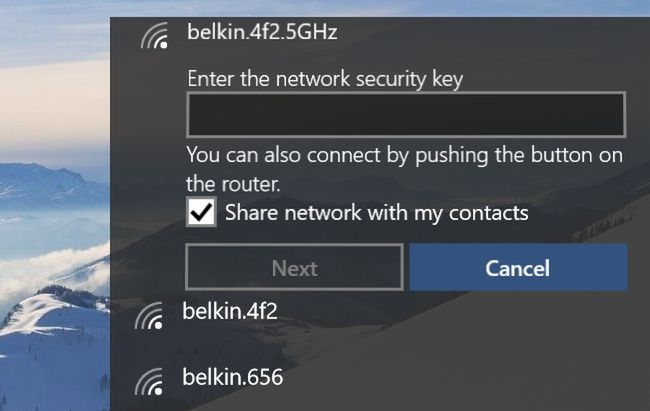650x411 pixels.
Task: Click the belkin.4f2.5GHz network title
Action: (262, 32)
